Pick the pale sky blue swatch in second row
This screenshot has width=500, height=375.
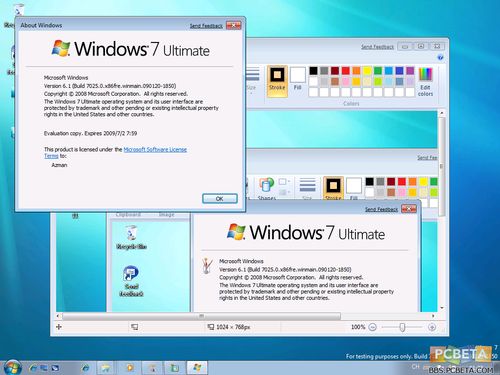[x=389, y=81]
